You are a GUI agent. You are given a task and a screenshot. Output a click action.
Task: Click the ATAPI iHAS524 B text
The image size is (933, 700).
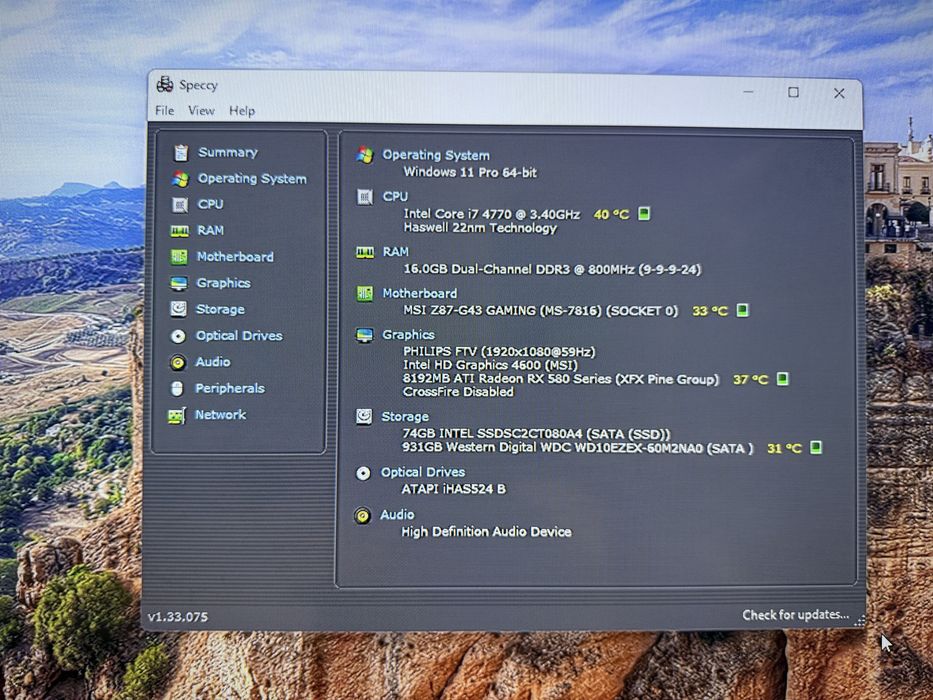tap(453, 489)
